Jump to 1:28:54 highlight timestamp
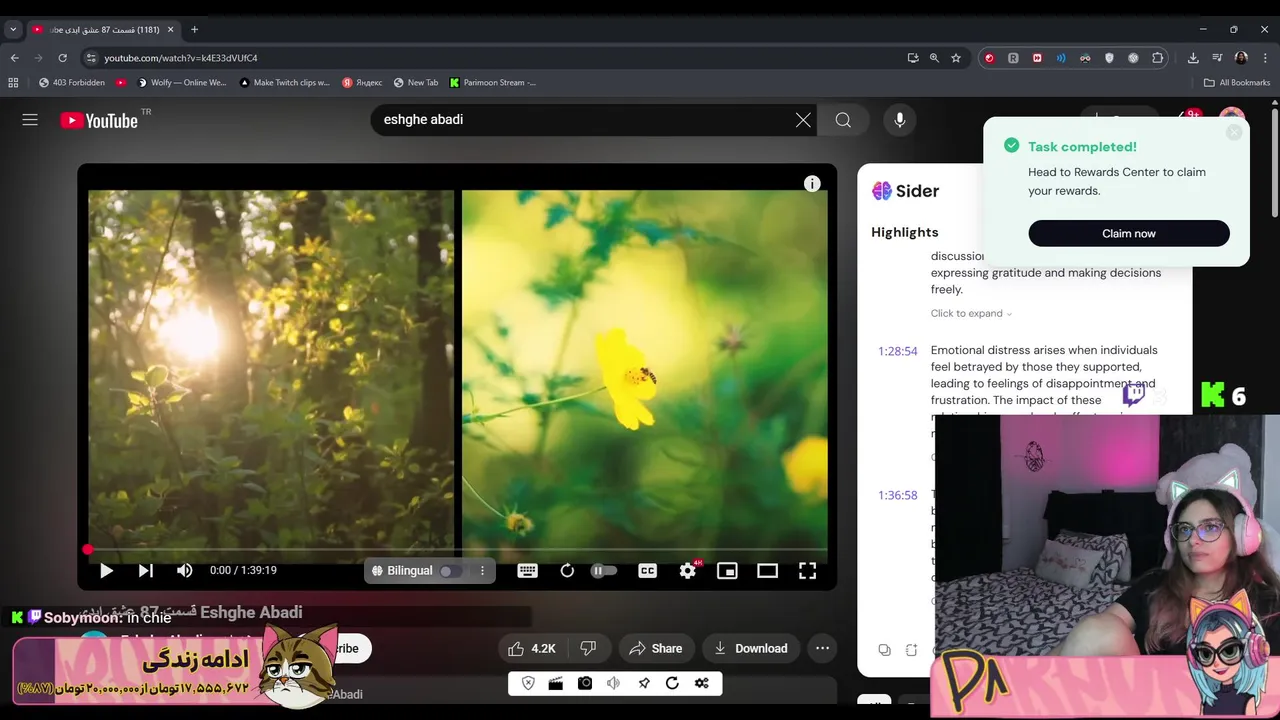Image resolution: width=1280 pixels, height=720 pixels. (x=897, y=352)
